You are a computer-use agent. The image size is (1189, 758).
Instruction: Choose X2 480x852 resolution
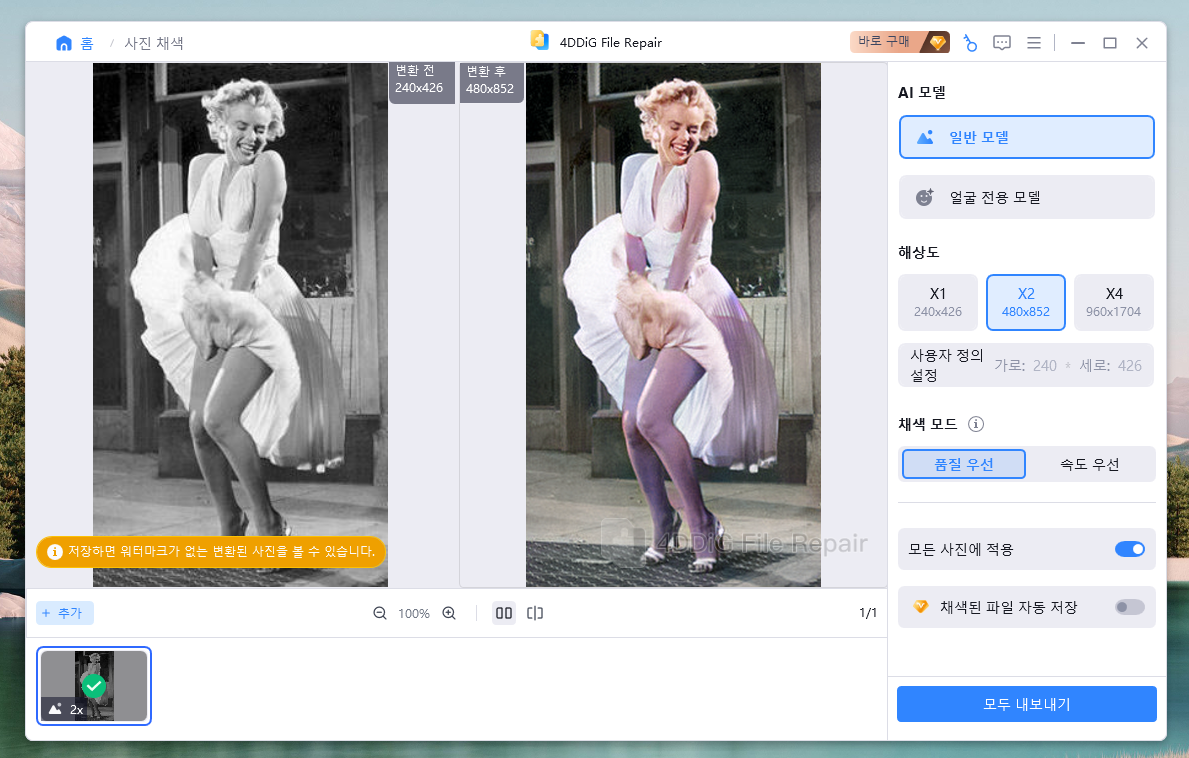click(x=1026, y=302)
